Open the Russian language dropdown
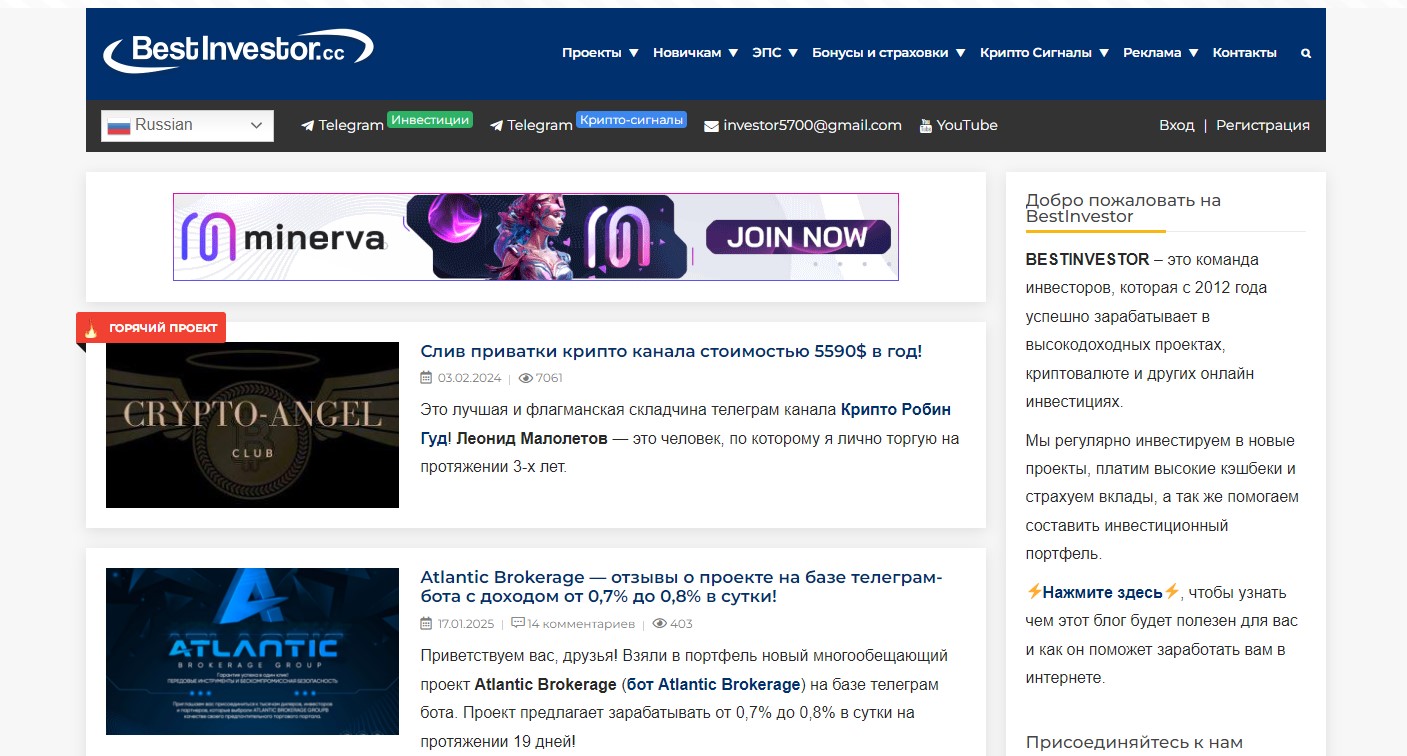The height and width of the screenshot is (756, 1407). (187, 126)
